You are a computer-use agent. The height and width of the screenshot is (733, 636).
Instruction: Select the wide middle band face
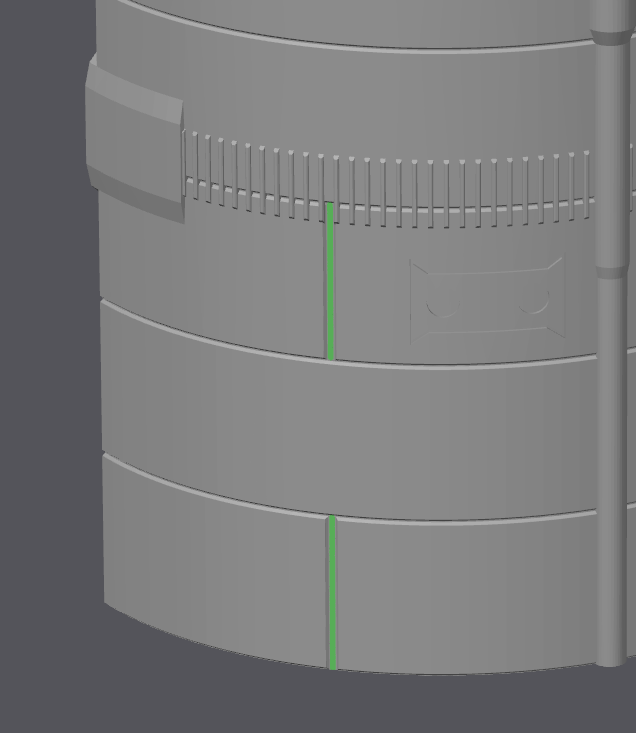point(350,430)
